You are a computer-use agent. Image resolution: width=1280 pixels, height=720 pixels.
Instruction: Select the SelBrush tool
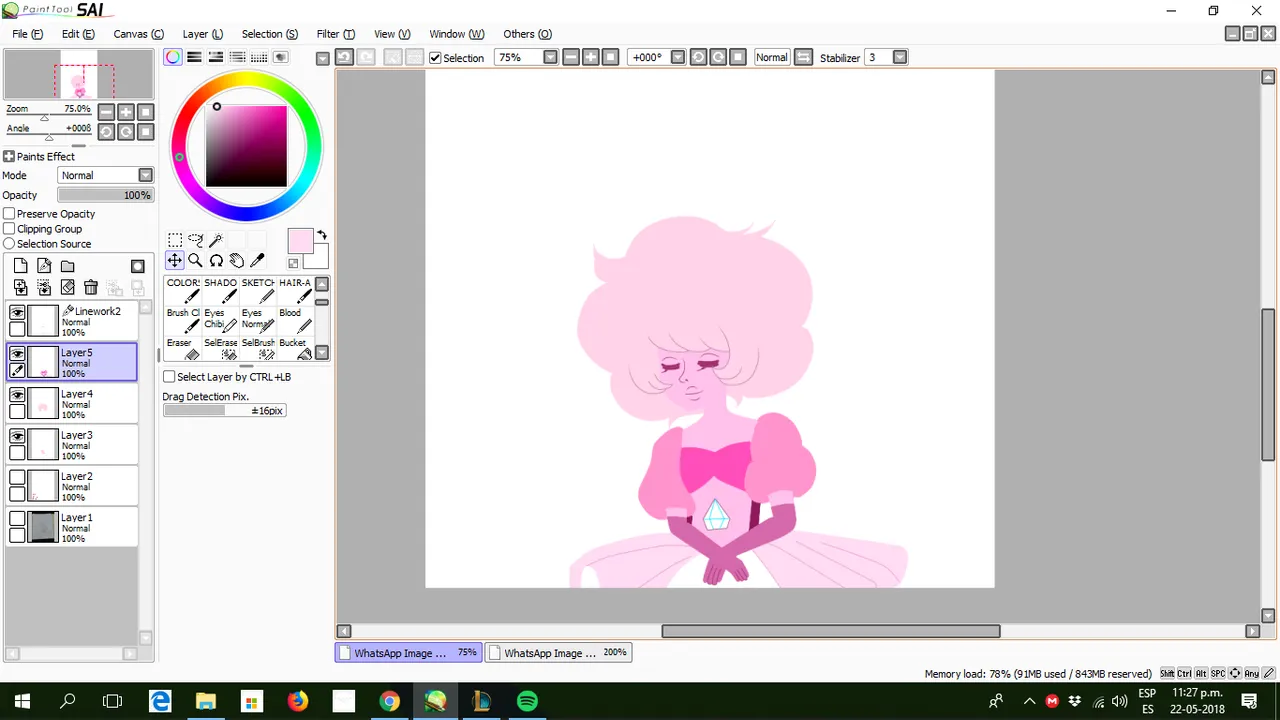[x=258, y=348]
